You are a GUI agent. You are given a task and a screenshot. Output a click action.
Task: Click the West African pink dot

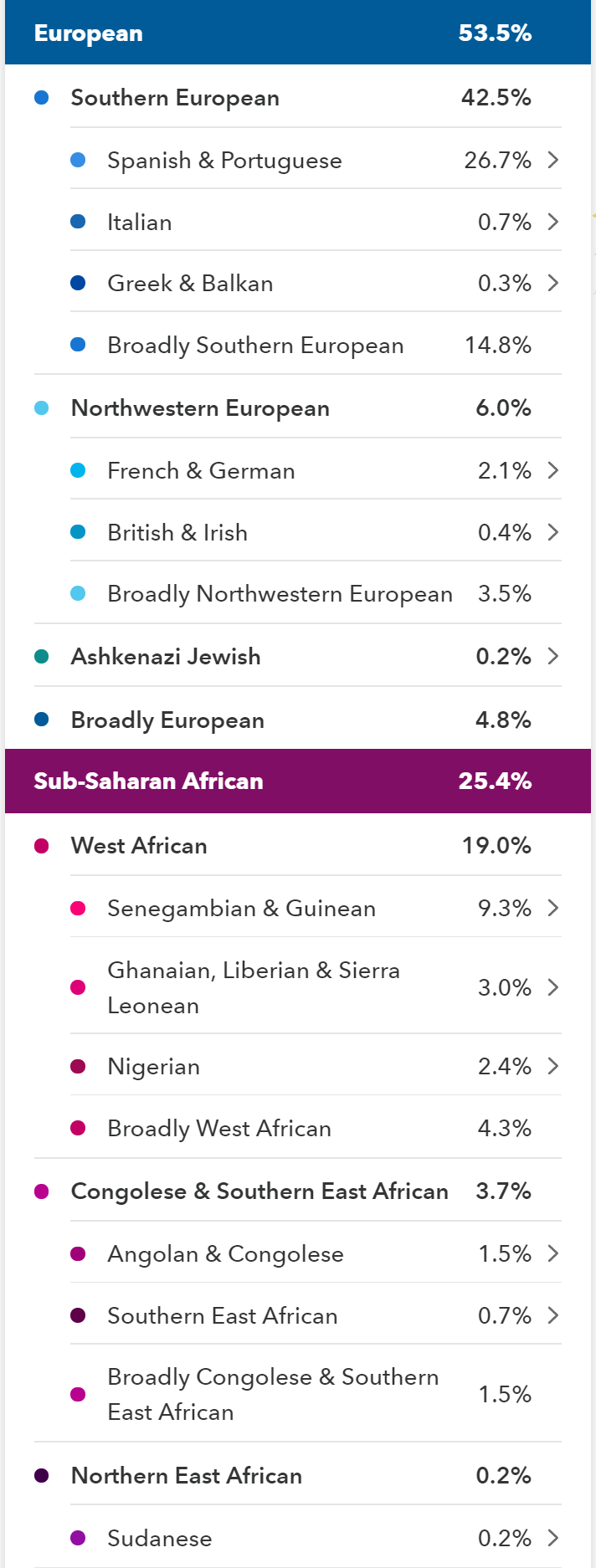(x=41, y=846)
